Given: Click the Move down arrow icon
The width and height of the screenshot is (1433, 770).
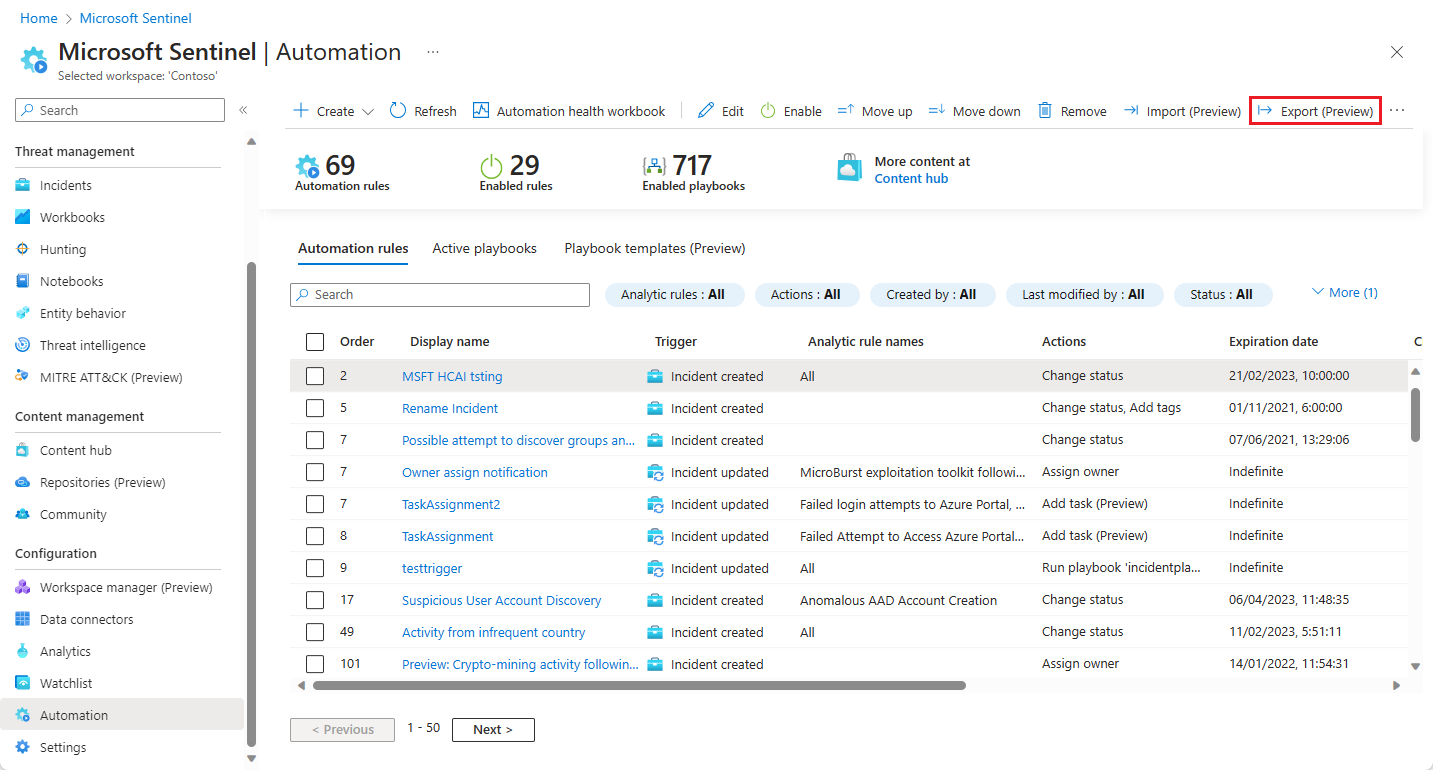Looking at the screenshot, I should 937,111.
